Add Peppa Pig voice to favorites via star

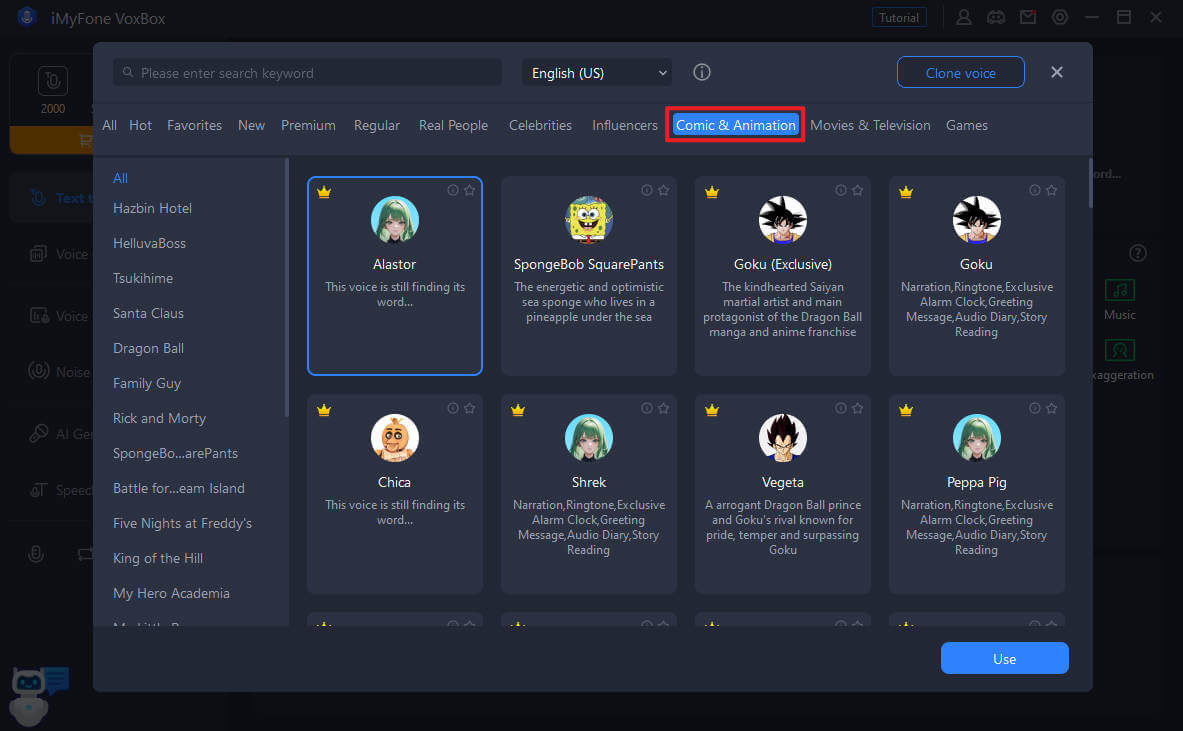[1051, 408]
